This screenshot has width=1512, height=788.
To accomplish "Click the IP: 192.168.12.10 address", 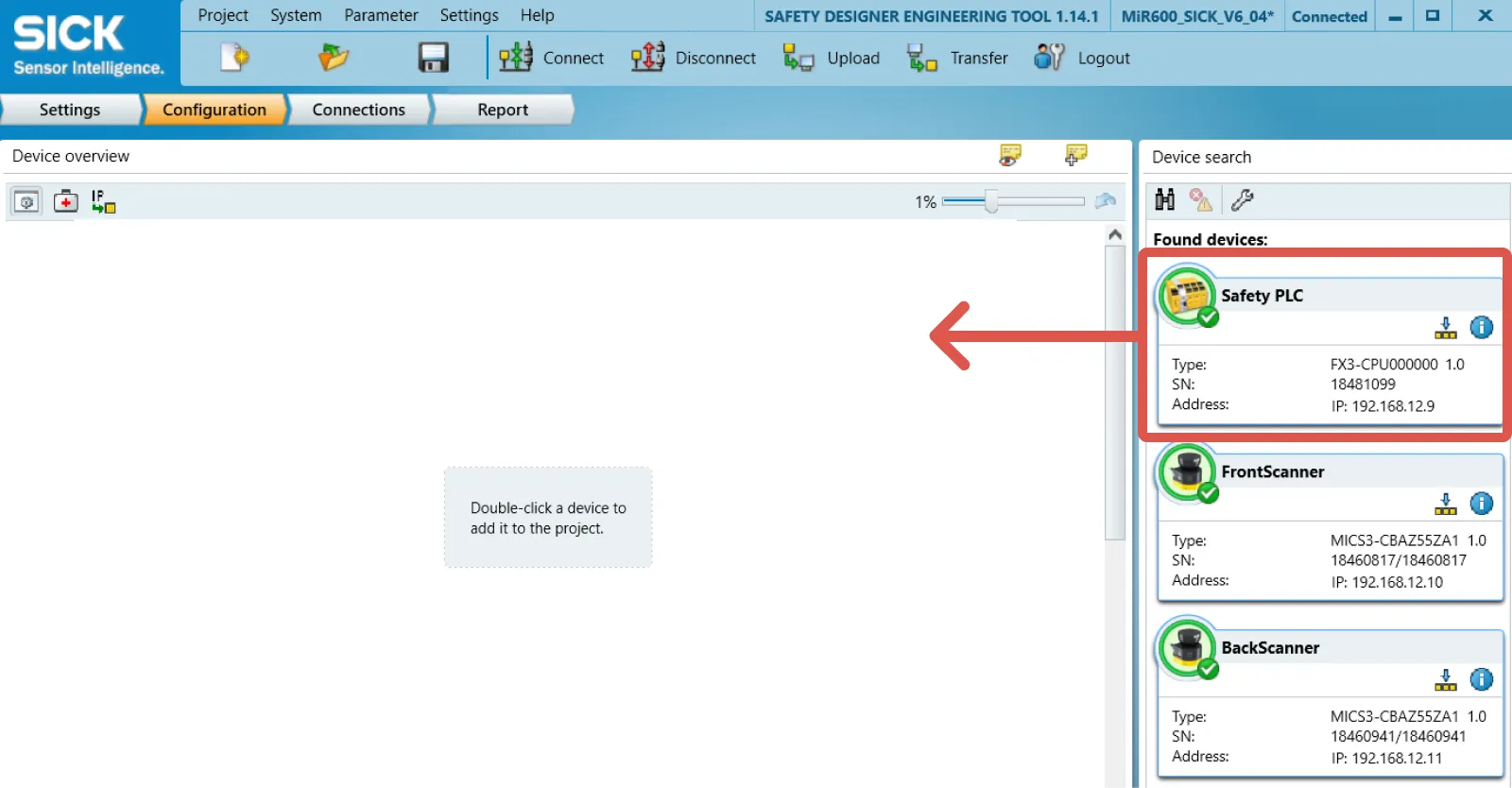I will 1387,582.
